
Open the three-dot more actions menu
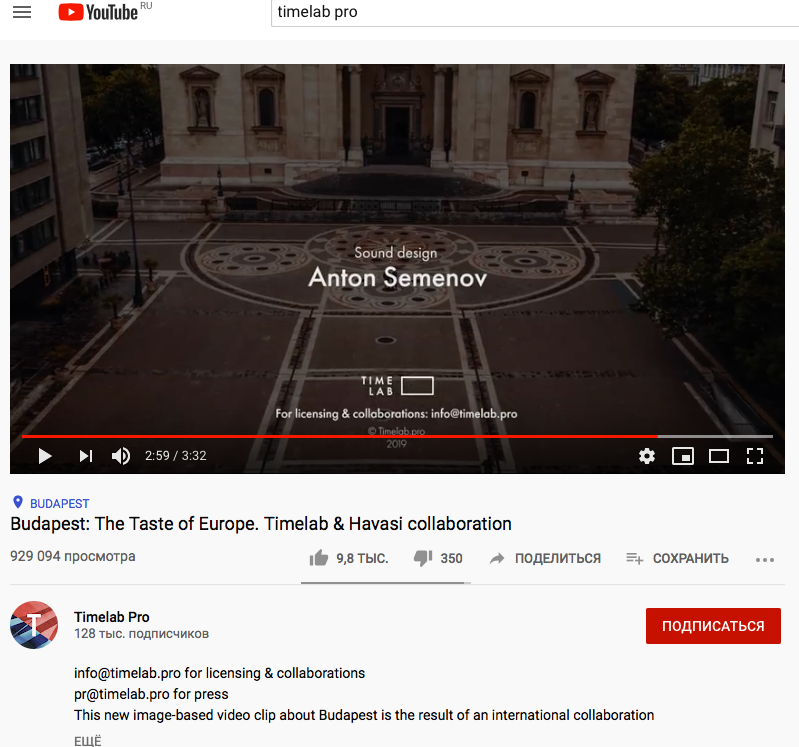coord(765,559)
